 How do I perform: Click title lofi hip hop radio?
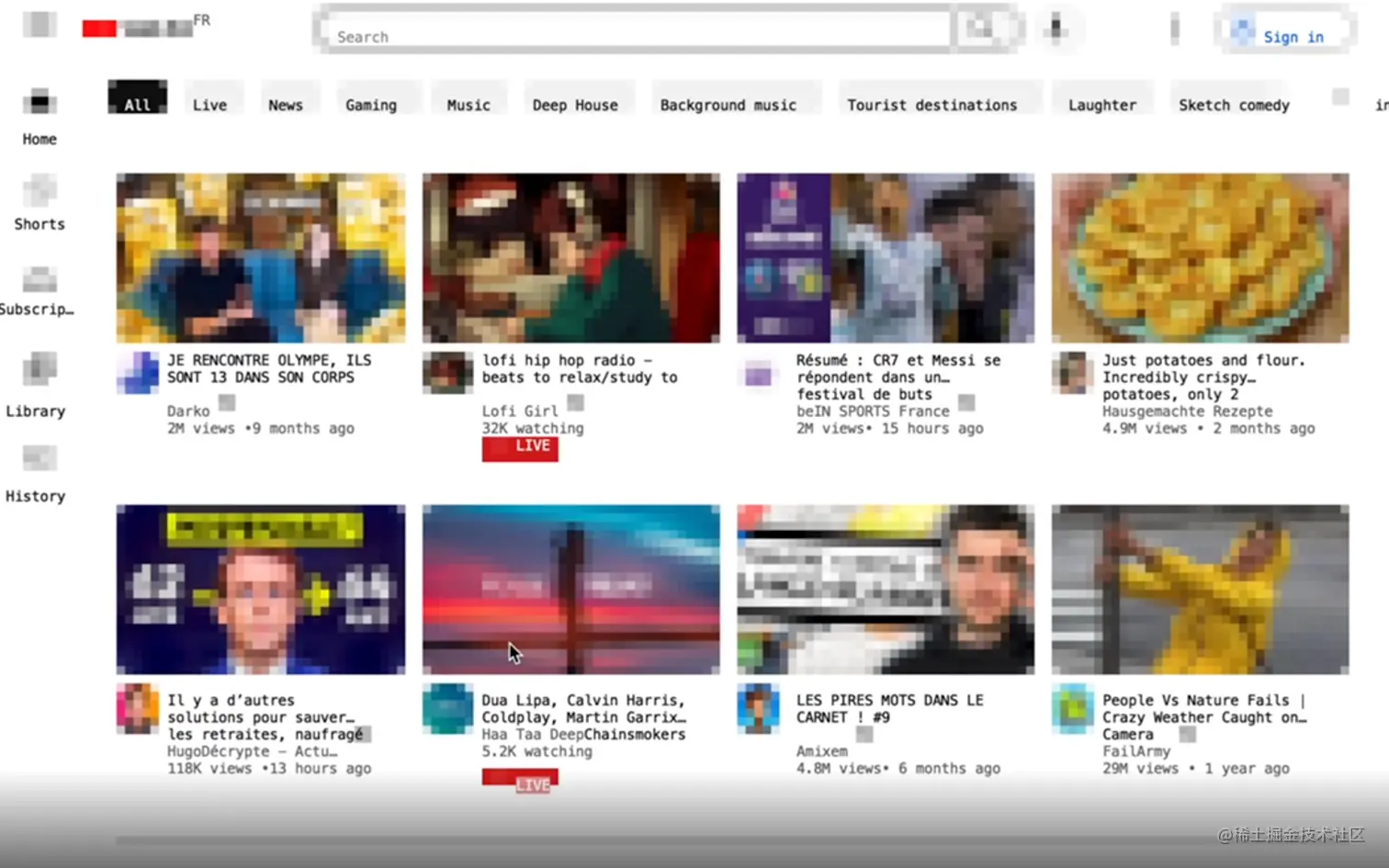(580, 368)
